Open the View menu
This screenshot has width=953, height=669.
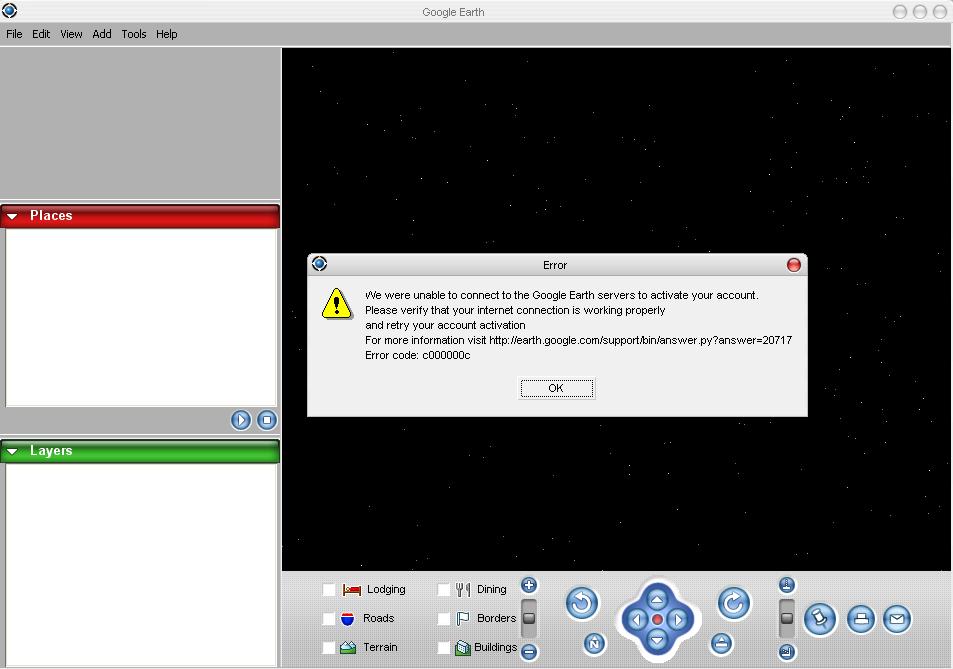[71, 34]
